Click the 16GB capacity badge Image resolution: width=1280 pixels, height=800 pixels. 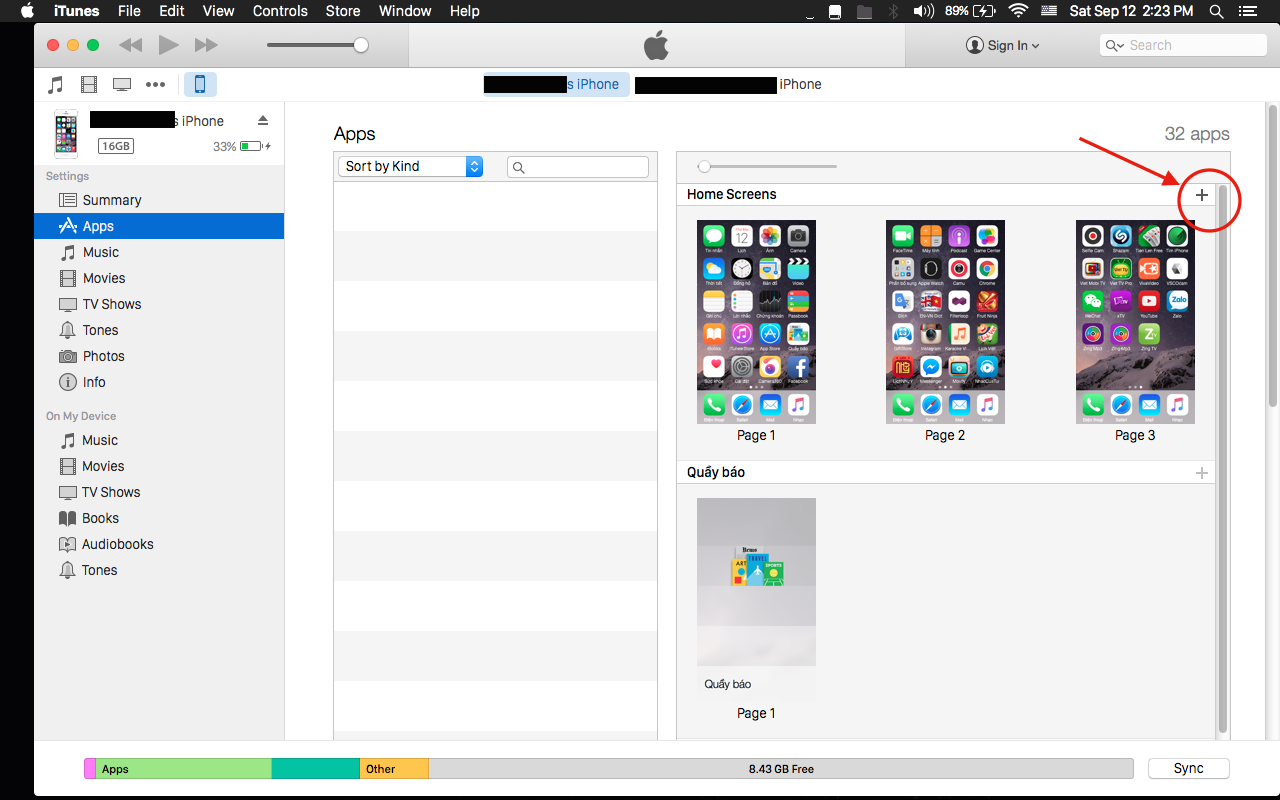[x=115, y=146]
